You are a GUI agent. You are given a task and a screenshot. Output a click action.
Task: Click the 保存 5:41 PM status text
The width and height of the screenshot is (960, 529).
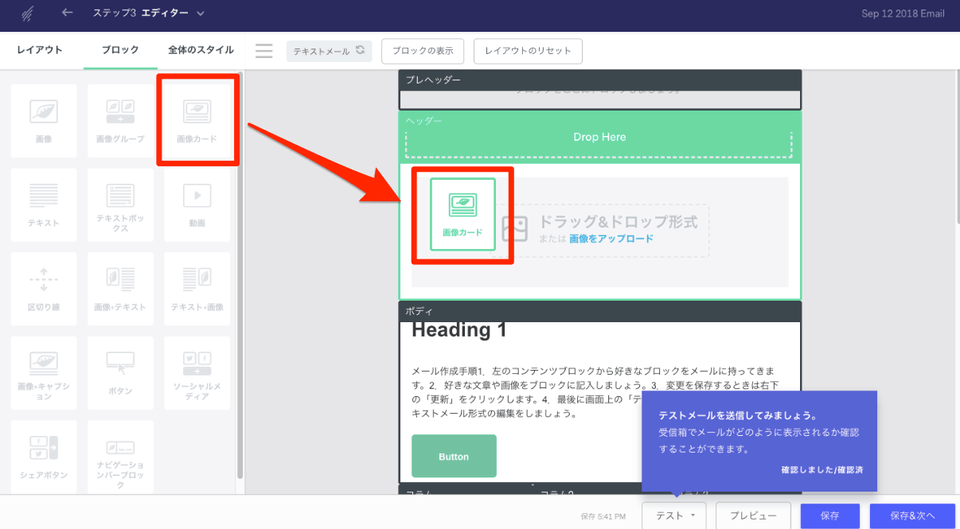pos(603,516)
